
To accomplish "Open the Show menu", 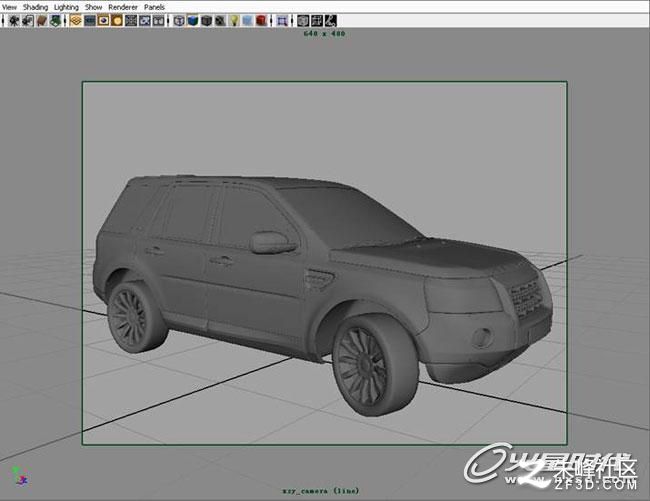I will [93, 7].
